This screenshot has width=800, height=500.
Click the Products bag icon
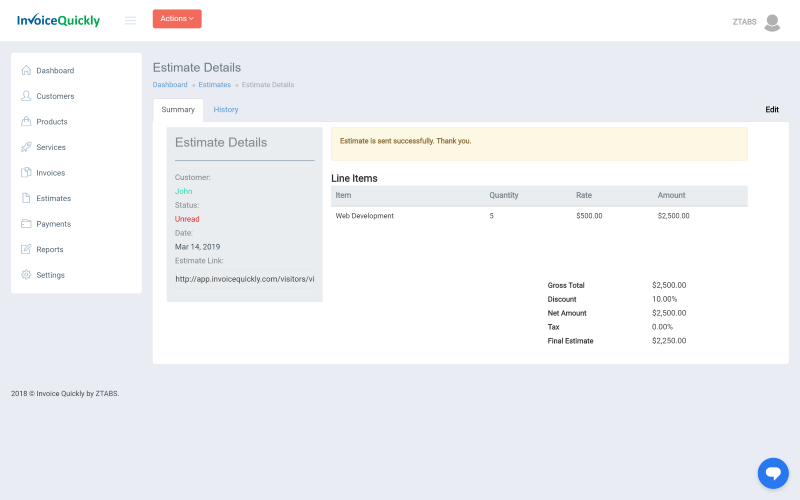coord(26,122)
